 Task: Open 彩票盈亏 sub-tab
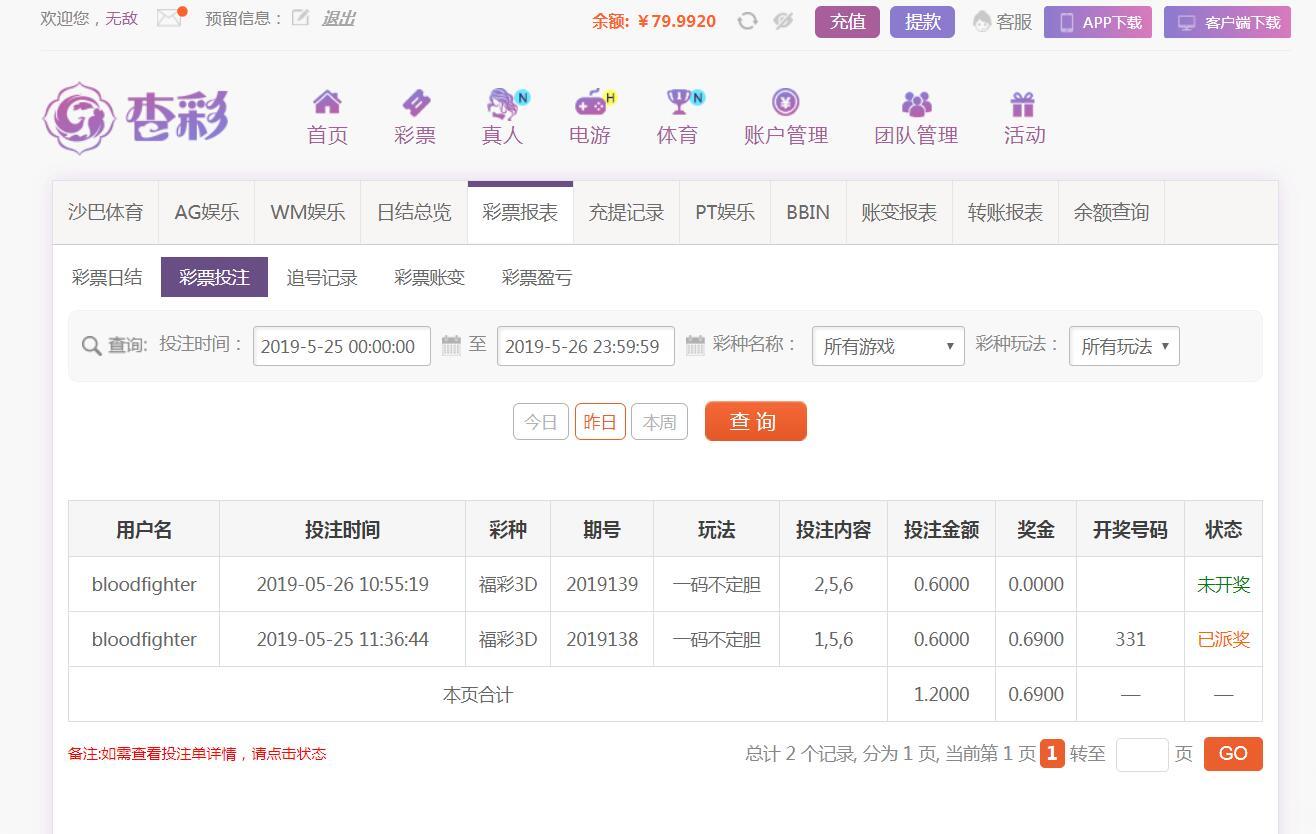[x=537, y=277]
